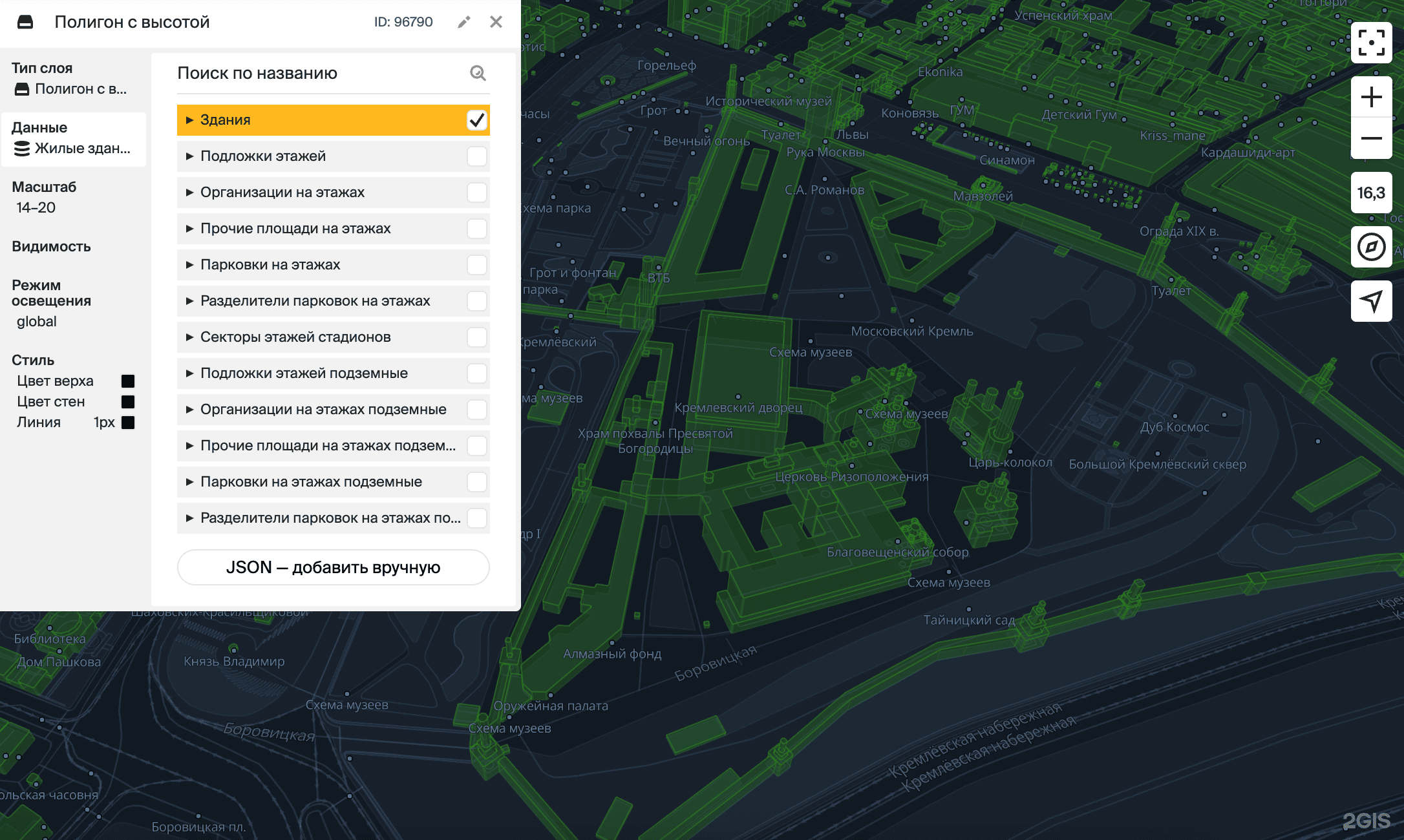Click the fullscreen map icon
The width and height of the screenshot is (1404, 840).
click(1371, 43)
